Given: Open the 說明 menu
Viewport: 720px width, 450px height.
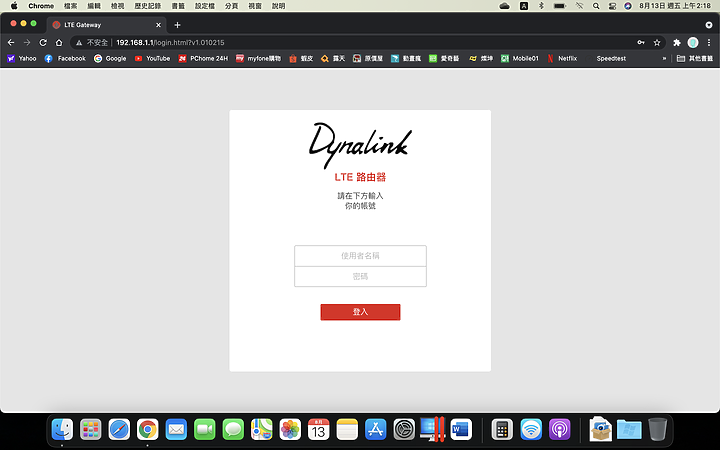Looking at the screenshot, I should (278, 6).
